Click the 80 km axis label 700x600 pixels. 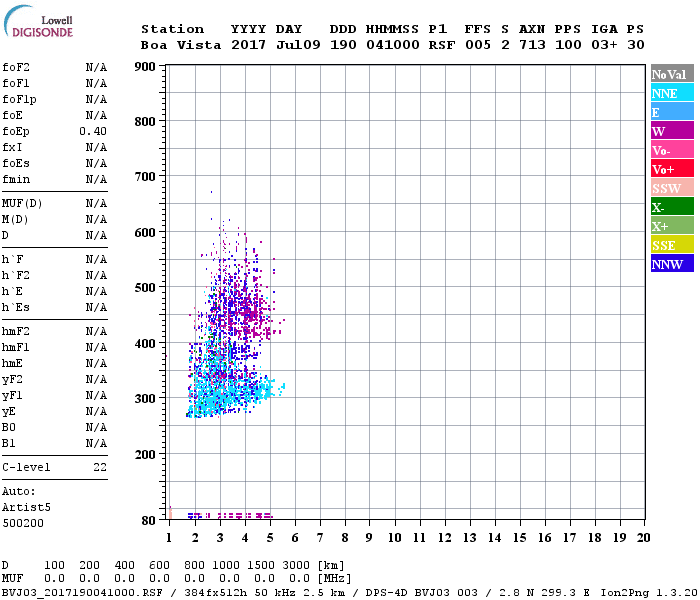click(149, 521)
